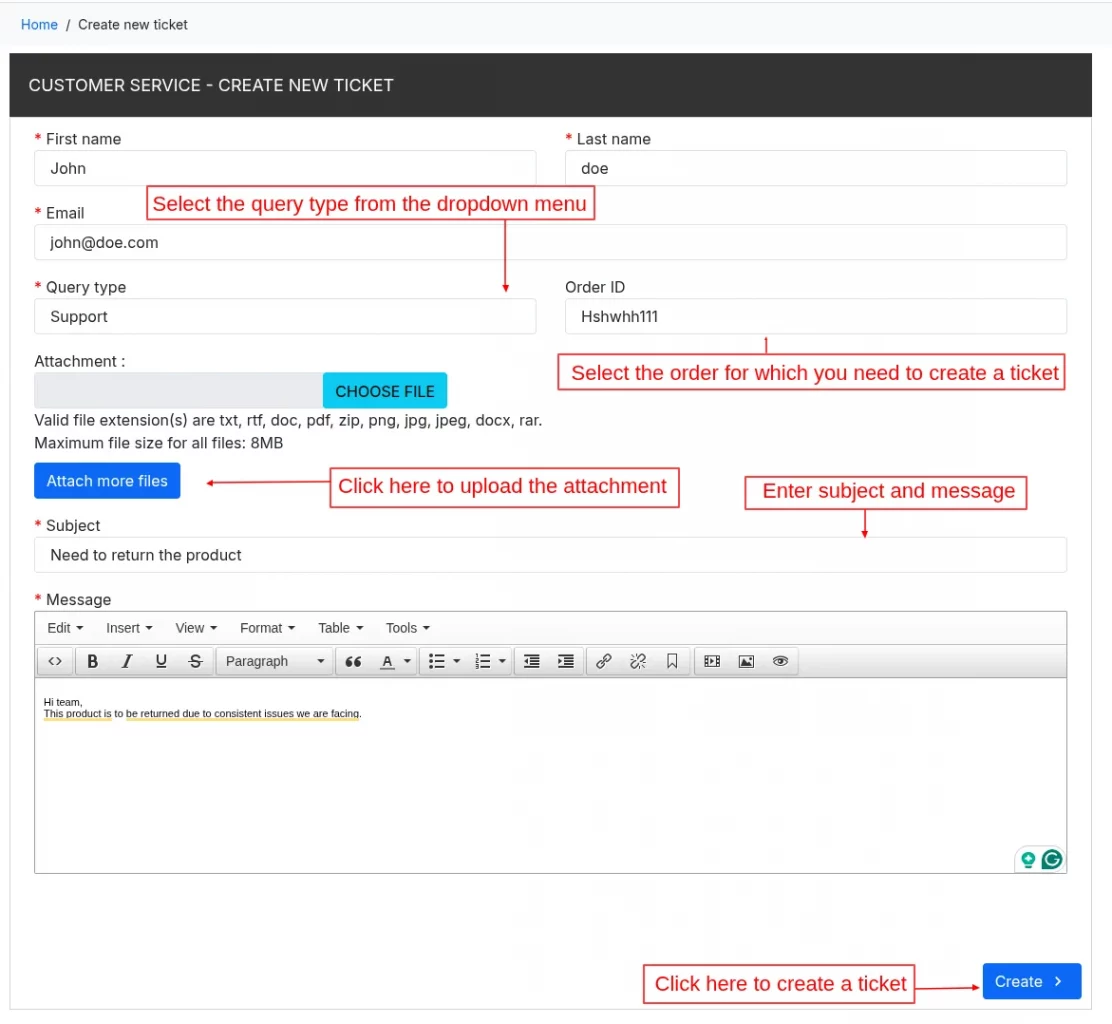Viewport: 1112px width, 1024px height.
Task: Open the Paragraph format dropdown
Action: 274,662
